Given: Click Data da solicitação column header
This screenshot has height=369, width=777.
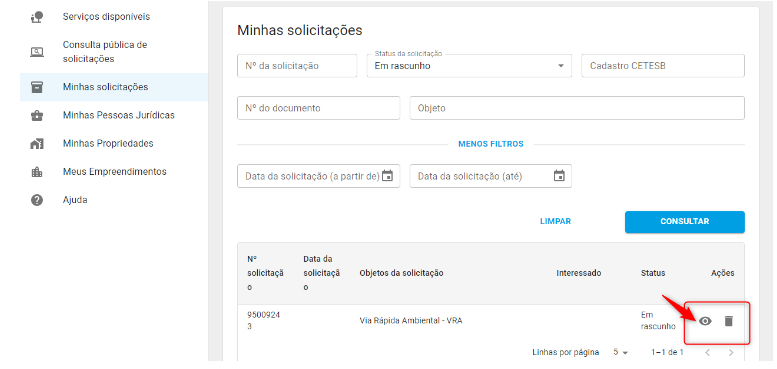Looking at the screenshot, I should 322,273.
